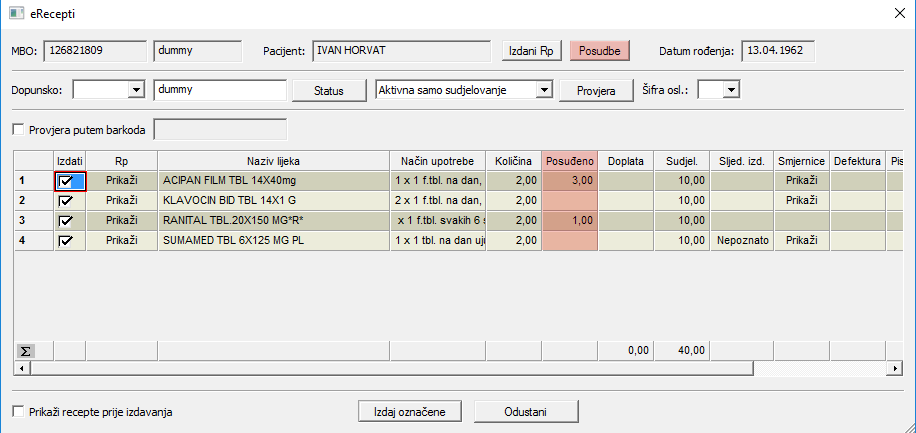916x433 pixels.
Task: Click Nepoznato in Sljed. izd. column
Action: tap(741, 241)
